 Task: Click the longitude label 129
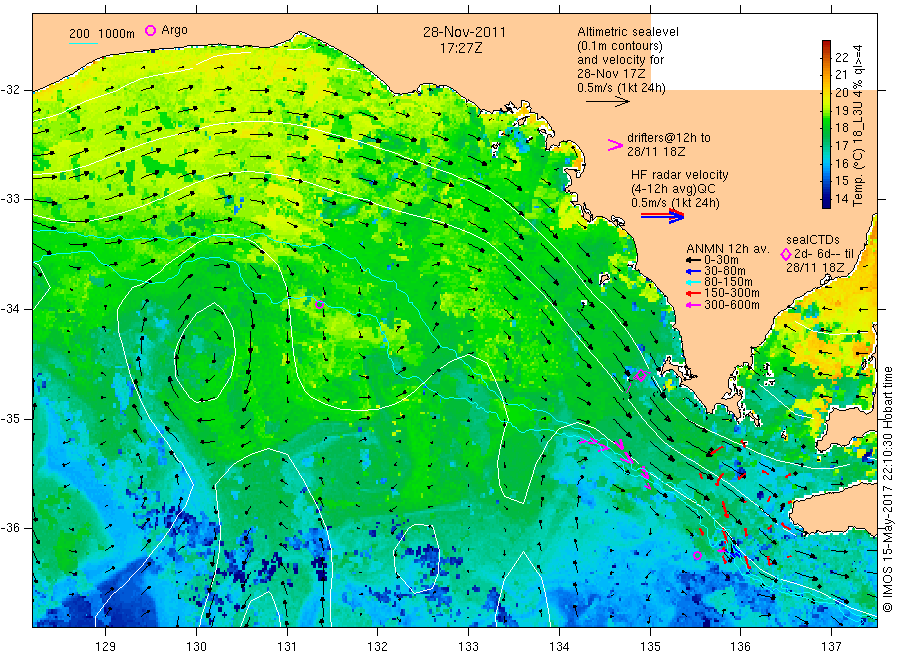click(106, 647)
